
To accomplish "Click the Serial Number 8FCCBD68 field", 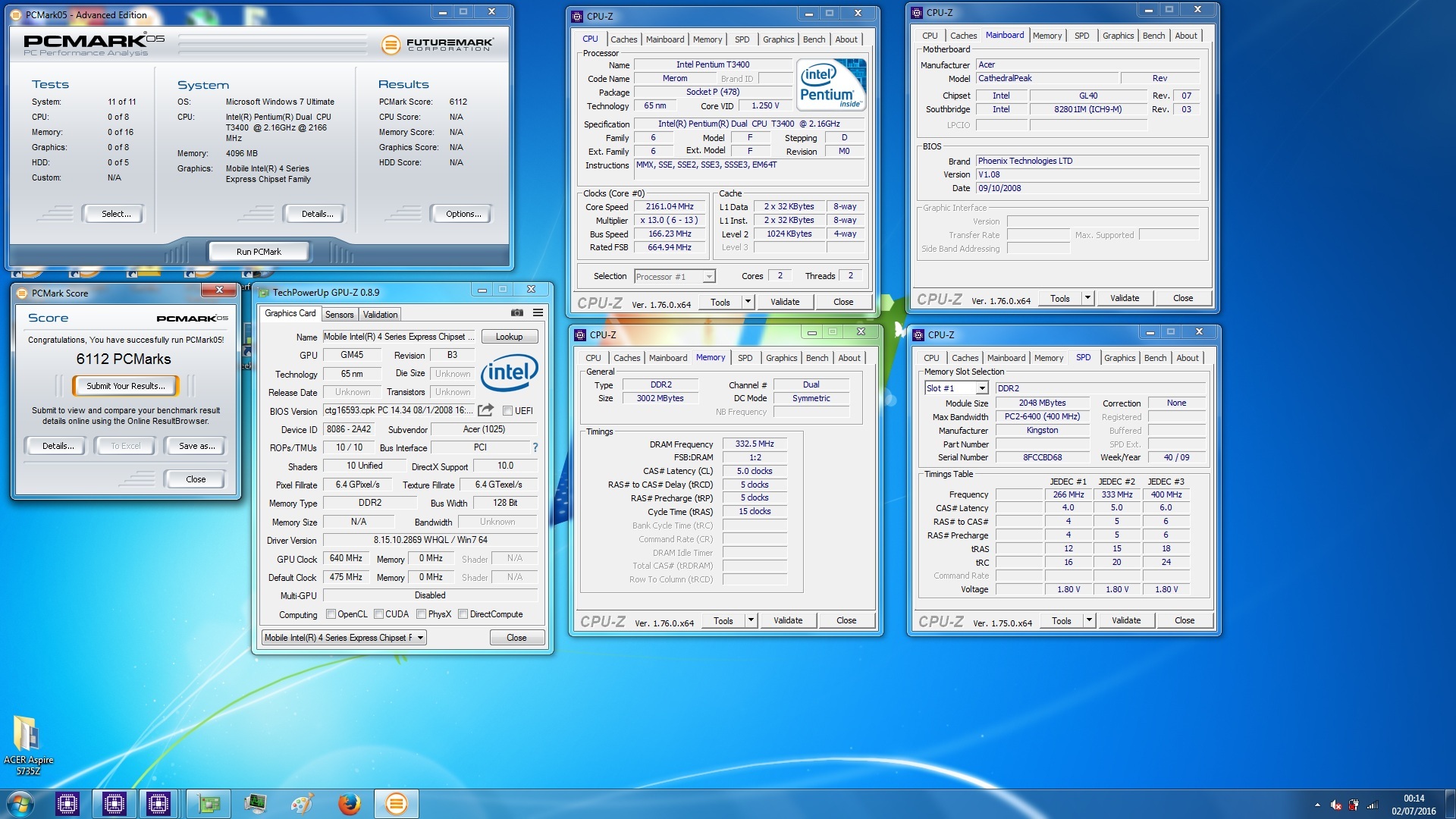I will (1042, 457).
